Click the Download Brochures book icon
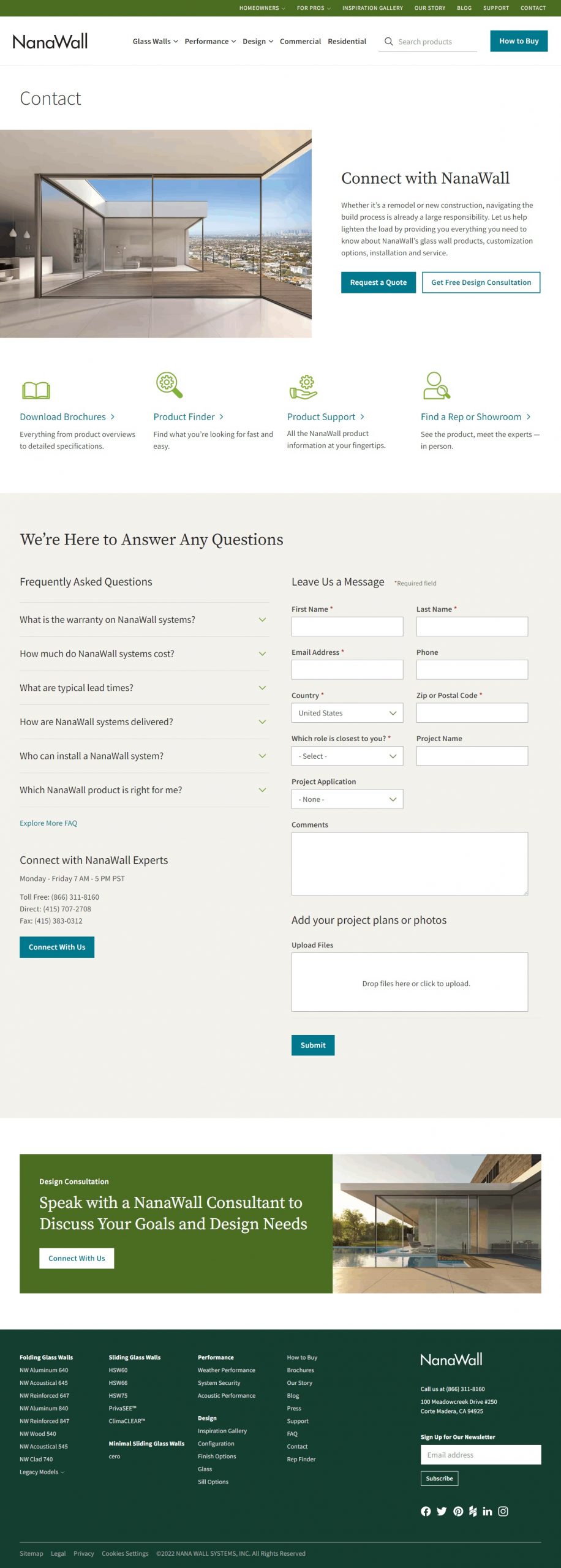The image size is (561, 1568). [x=36, y=389]
